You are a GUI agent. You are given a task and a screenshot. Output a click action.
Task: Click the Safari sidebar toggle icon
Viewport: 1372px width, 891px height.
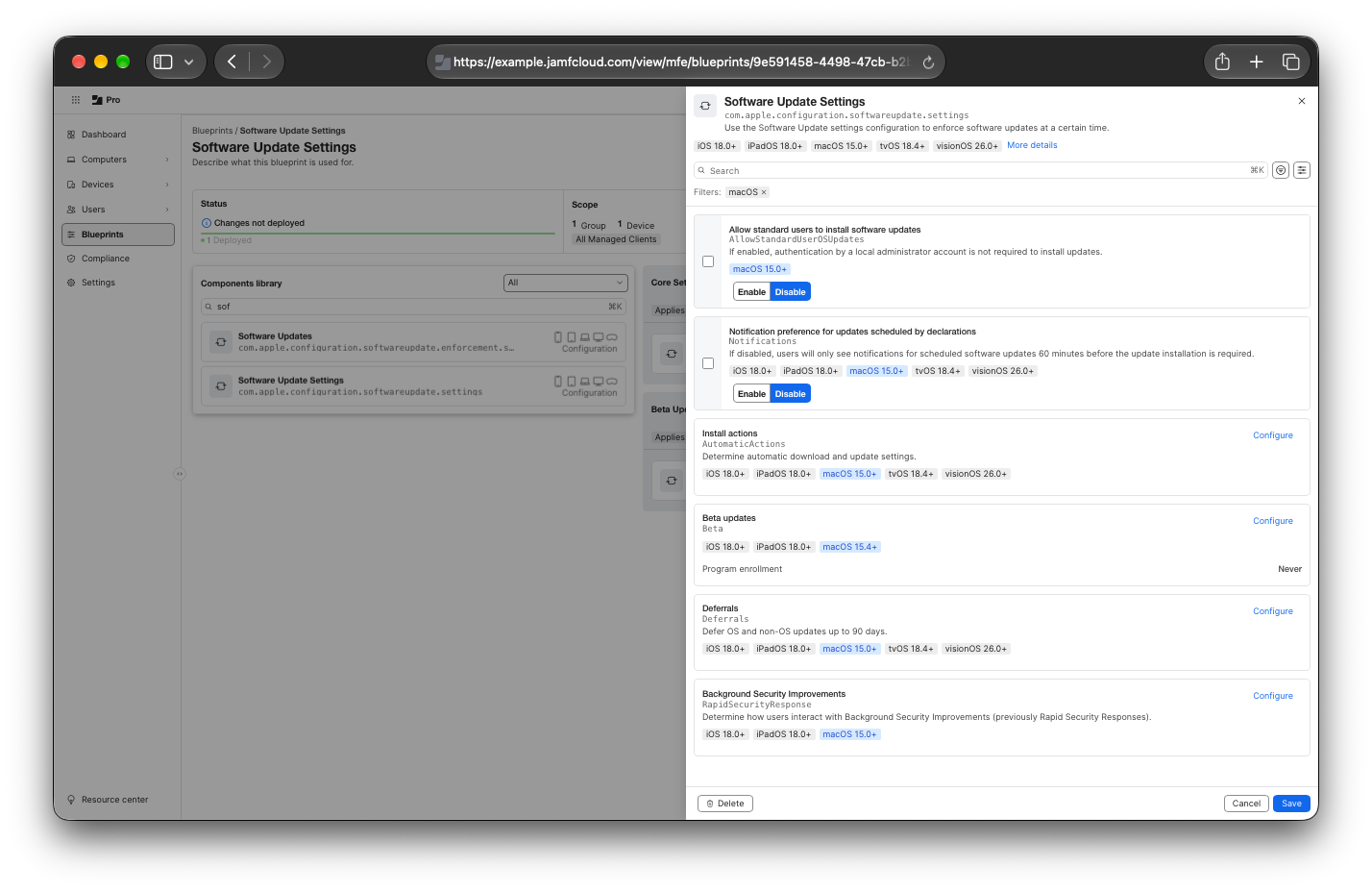pyautogui.click(x=163, y=62)
